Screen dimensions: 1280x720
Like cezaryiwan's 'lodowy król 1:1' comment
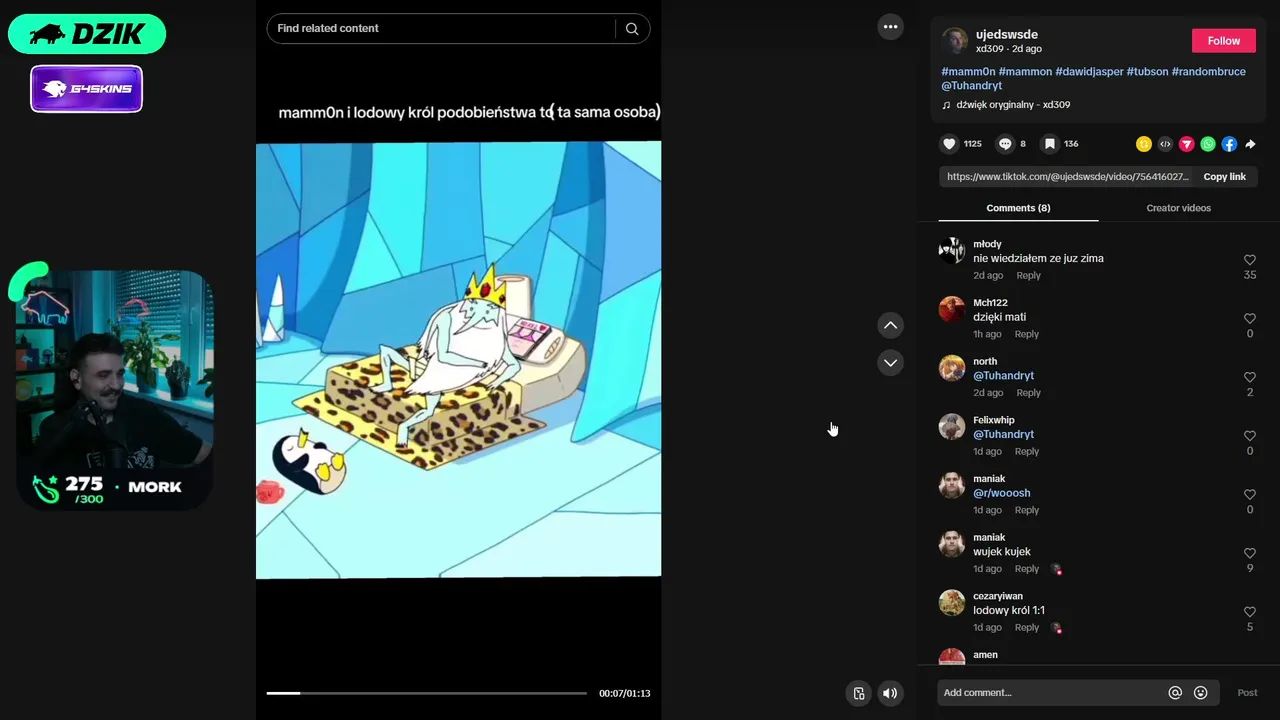1249,612
